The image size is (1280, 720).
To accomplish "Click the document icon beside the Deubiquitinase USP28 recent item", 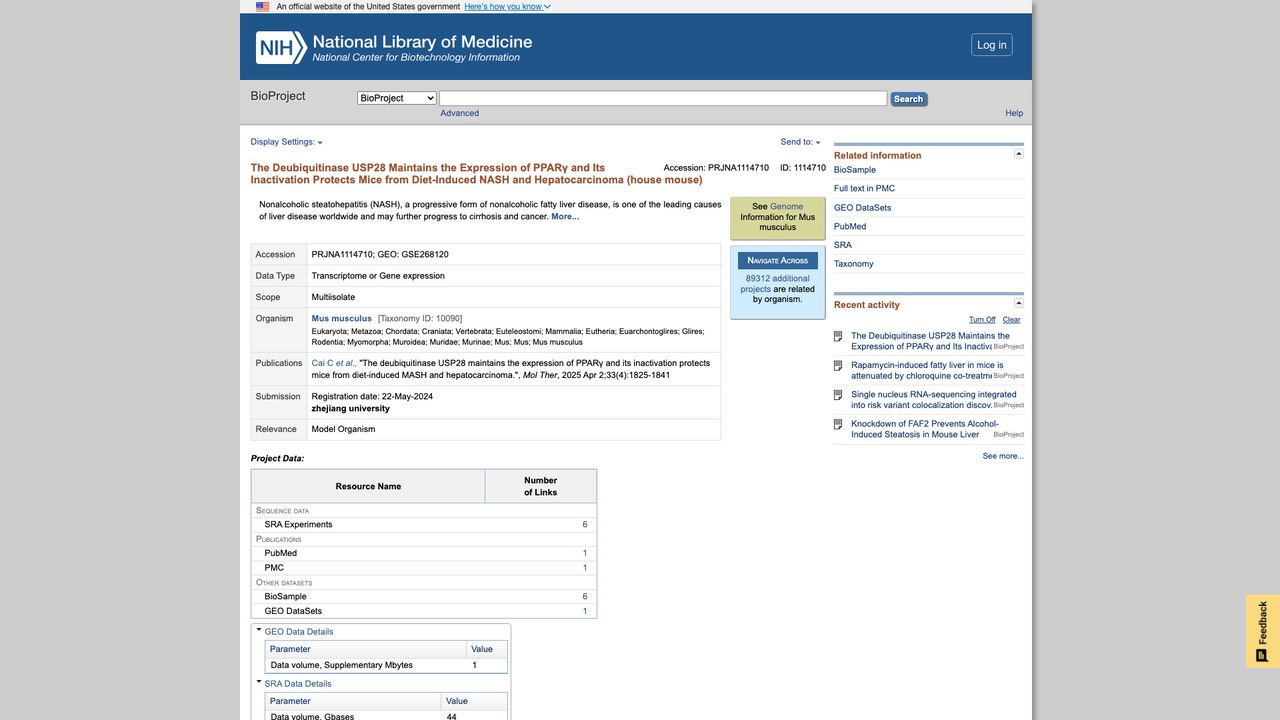I will [x=838, y=337].
